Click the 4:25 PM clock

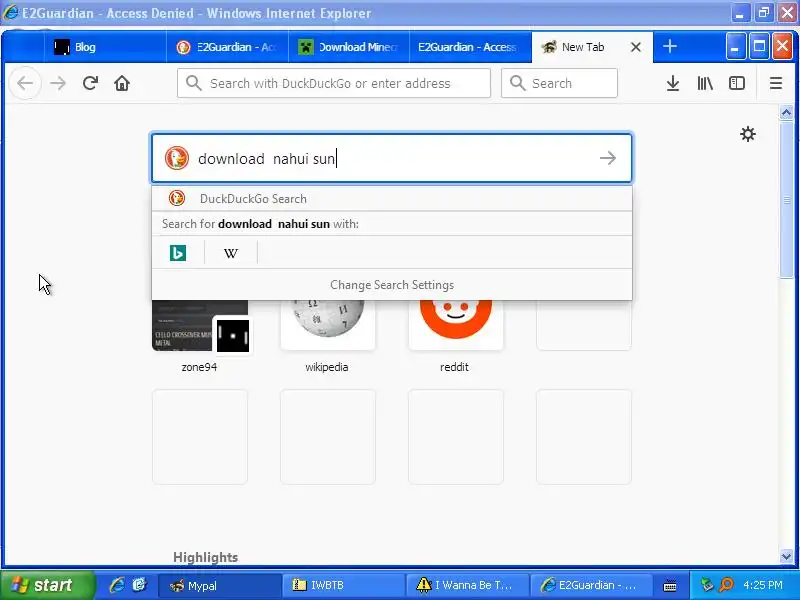(763, 585)
